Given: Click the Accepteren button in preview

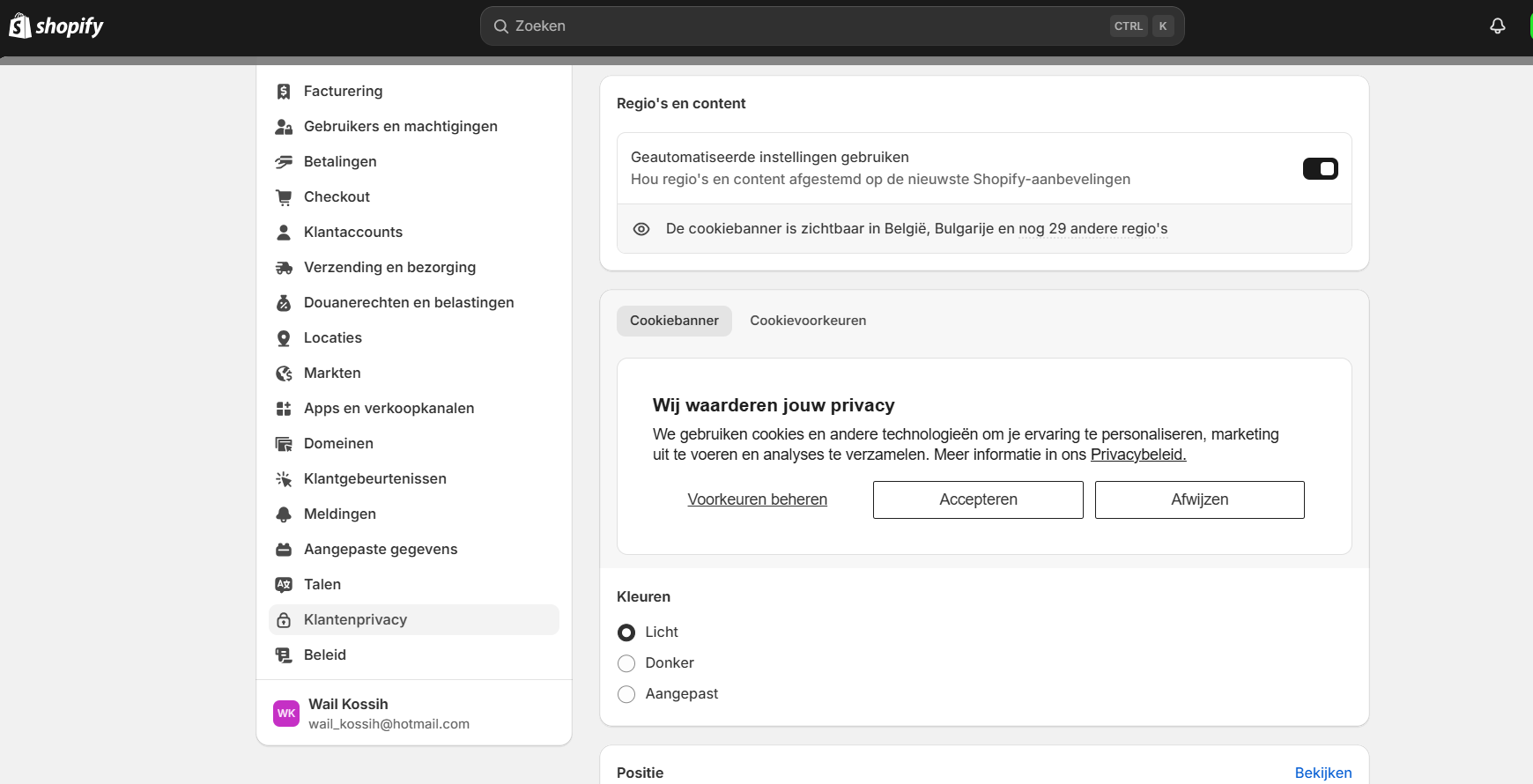Looking at the screenshot, I should pos(978,499).
